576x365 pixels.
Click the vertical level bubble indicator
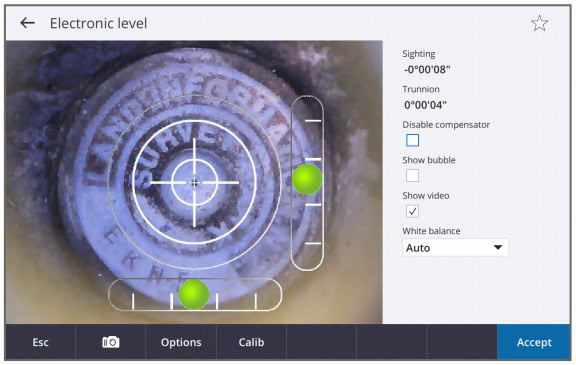pos(307,179)
